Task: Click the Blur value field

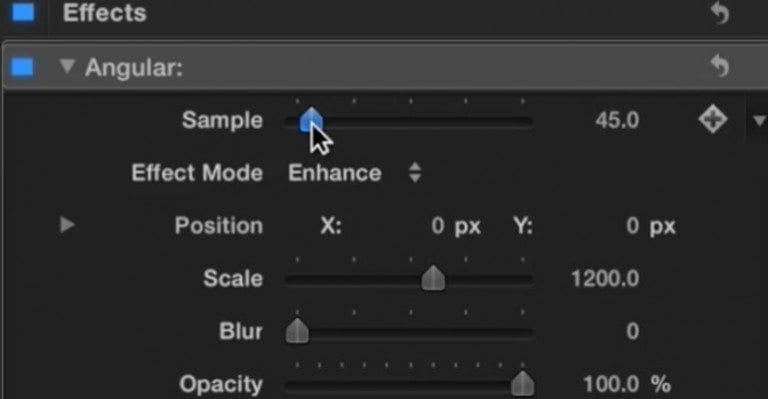Action: tap(632, 331)
